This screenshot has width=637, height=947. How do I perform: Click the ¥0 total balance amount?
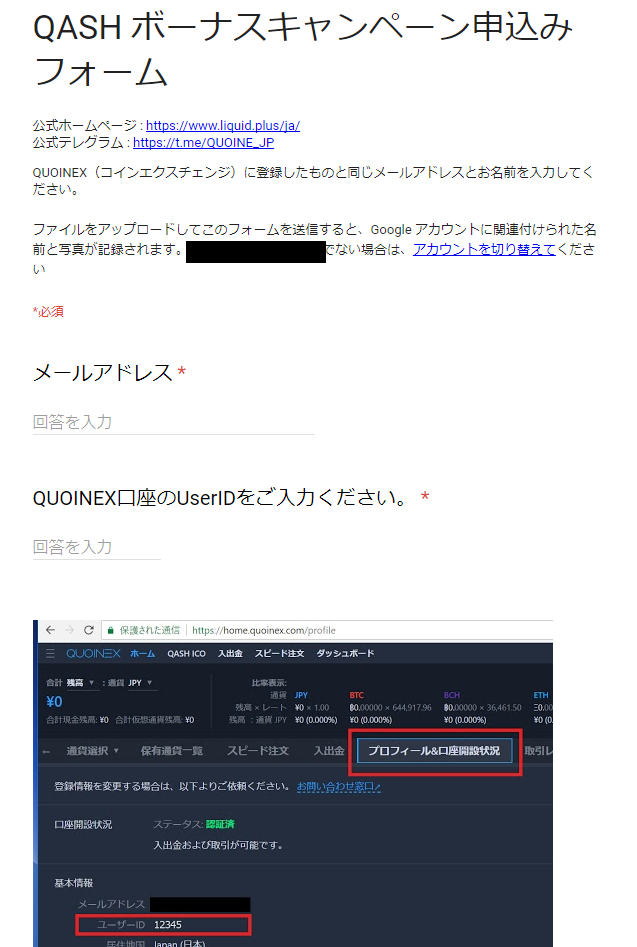click(54, 702)
